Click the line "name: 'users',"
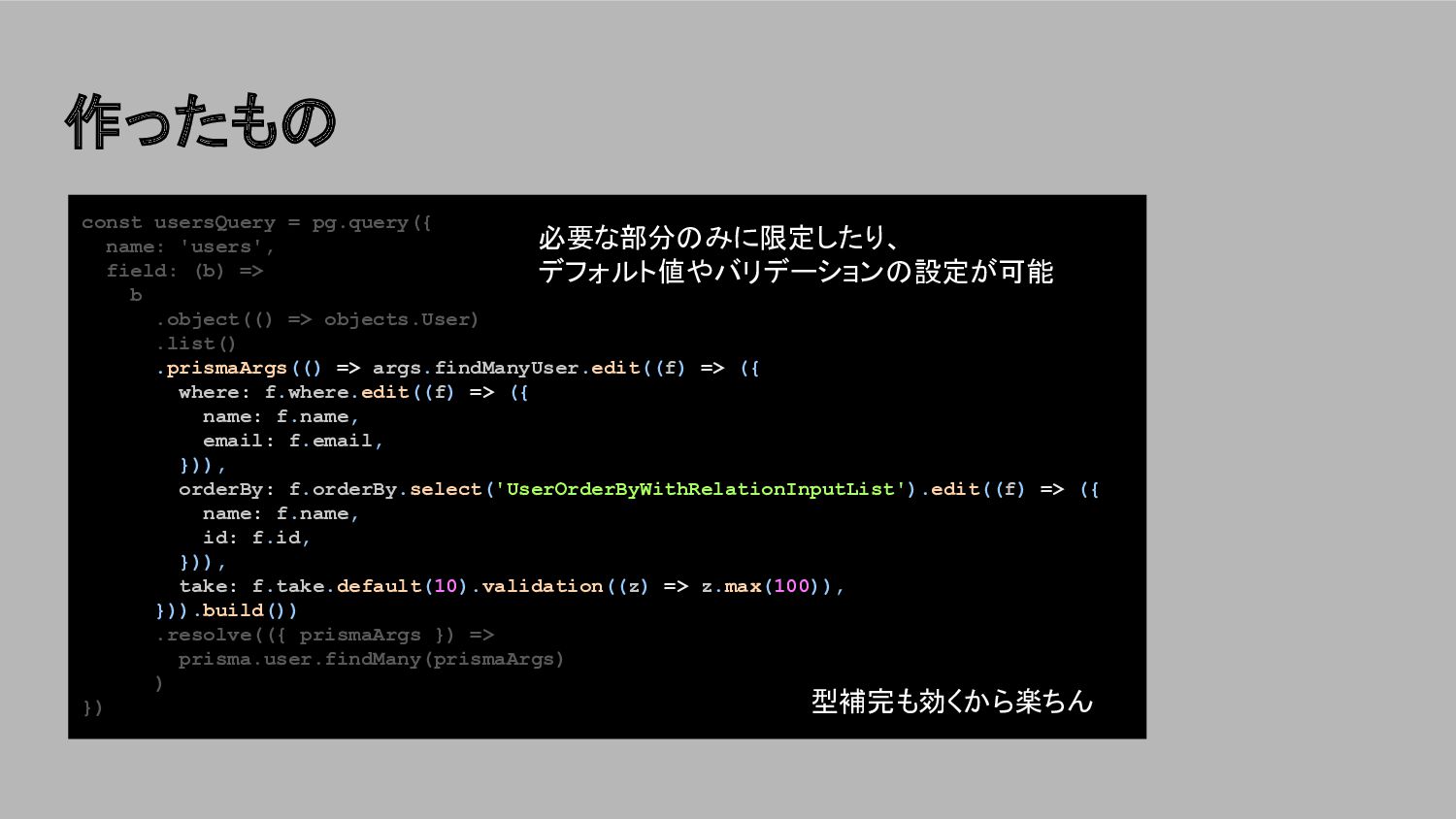Viewport: 1456px width, 819px height. [x=190, y=246]
